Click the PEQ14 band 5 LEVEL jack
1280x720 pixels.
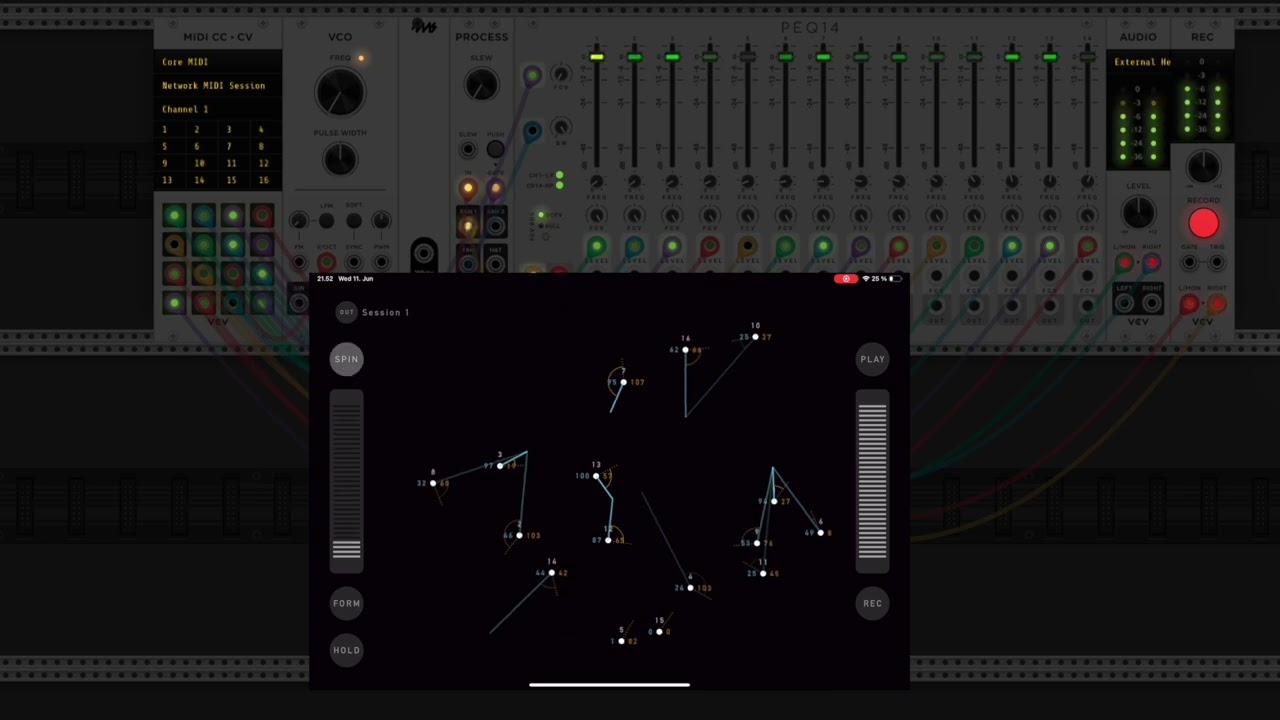(x=747, y=246)
